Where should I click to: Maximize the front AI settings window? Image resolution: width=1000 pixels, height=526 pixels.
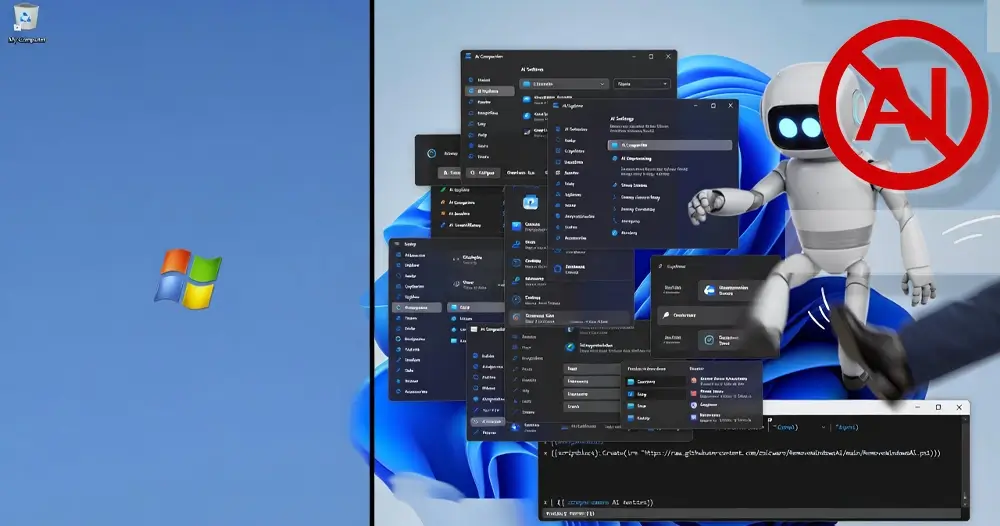point(713,106)
